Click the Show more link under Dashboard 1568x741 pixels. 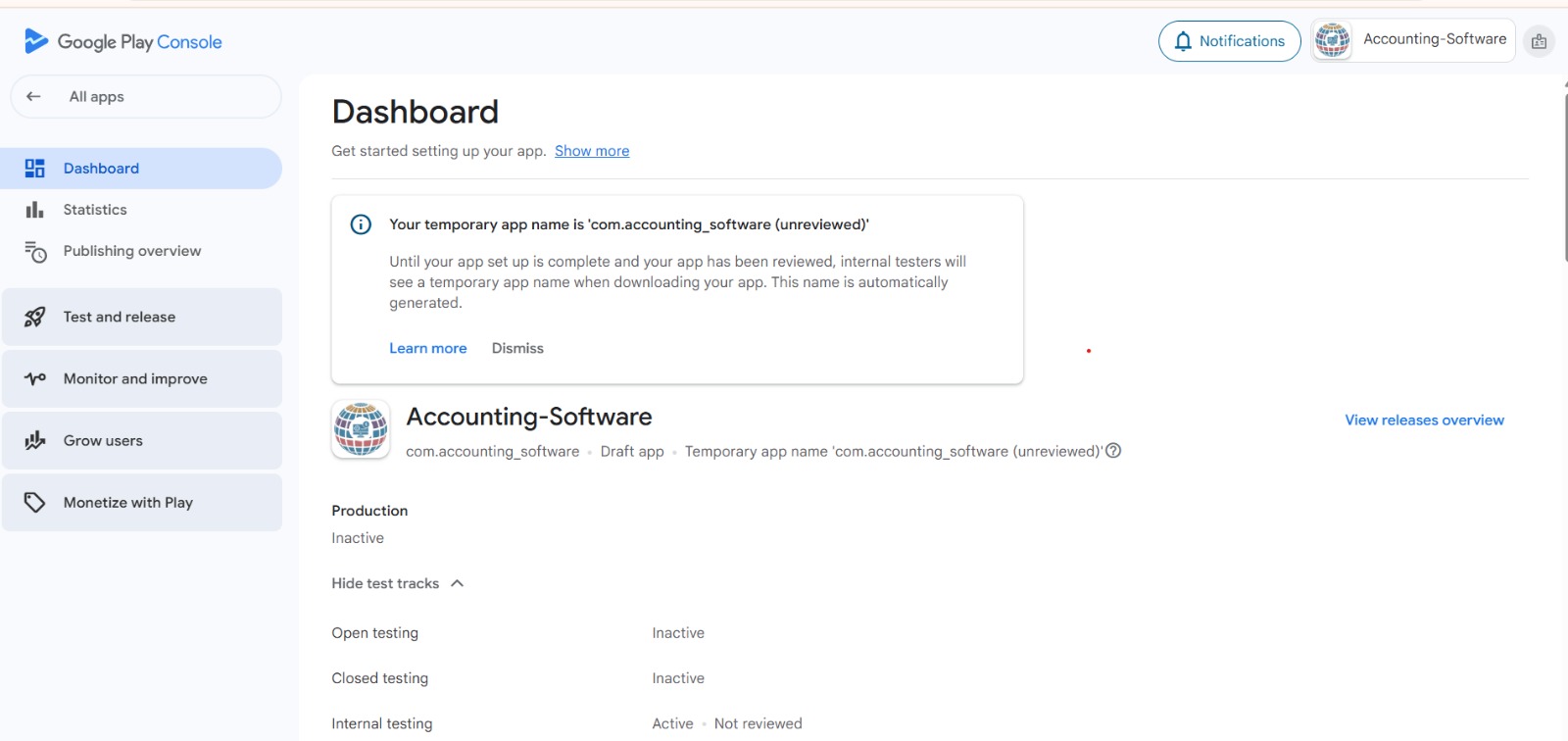592,151
